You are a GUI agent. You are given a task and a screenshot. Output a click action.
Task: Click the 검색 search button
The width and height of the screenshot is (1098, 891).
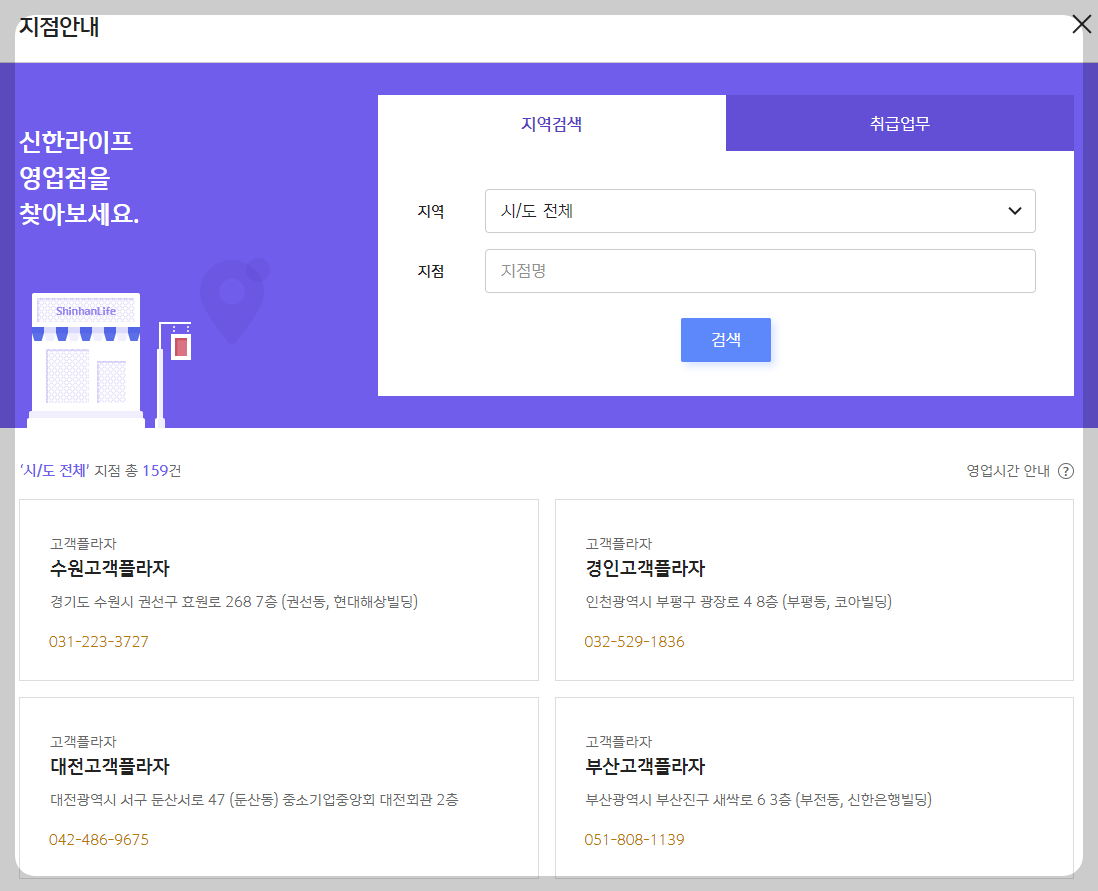pyautogui.click(x=725, y=340)
